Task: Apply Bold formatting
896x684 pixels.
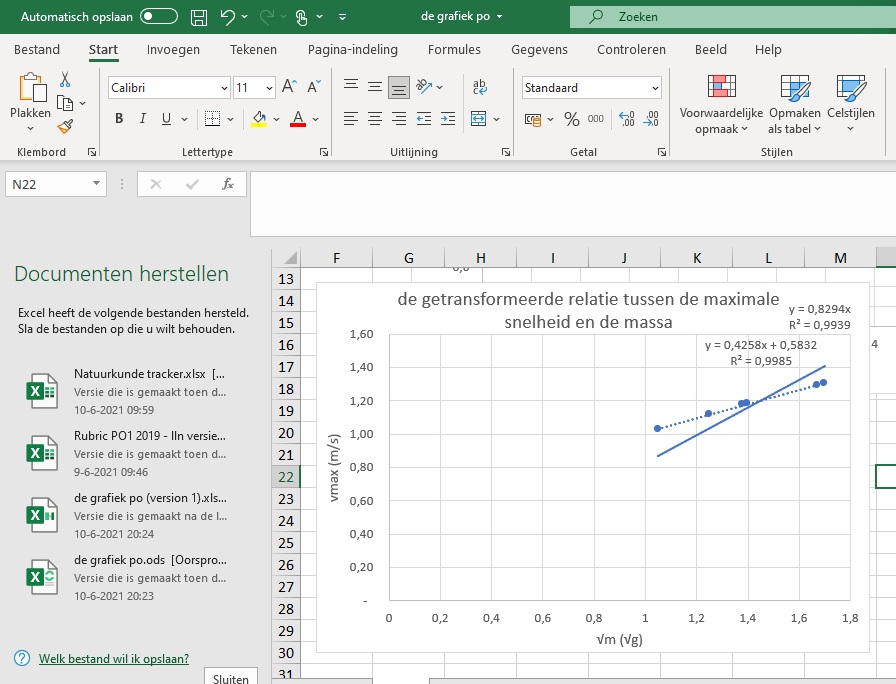Action: point(119,119)
